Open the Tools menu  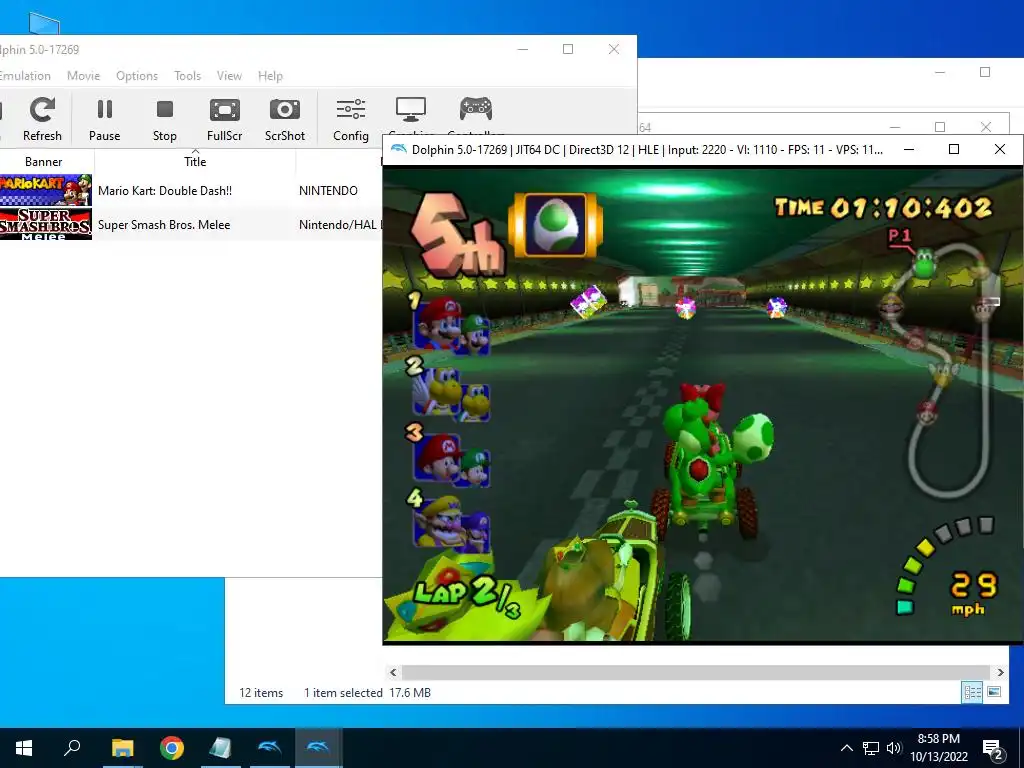pyautogui.click(x=187, y=76)
